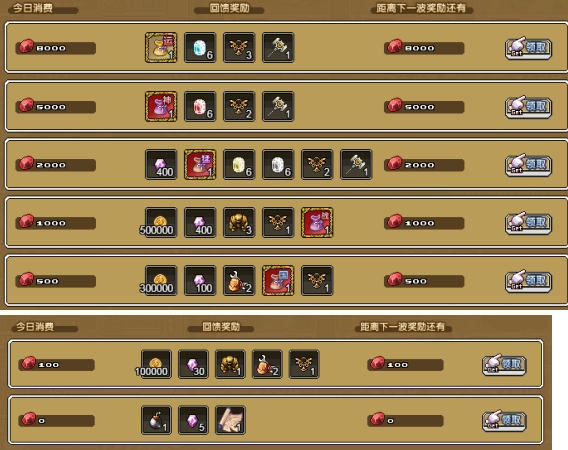The image size is (568, 450).
Task: Select the red gem in 5000 row
Action: coord(200,107)
